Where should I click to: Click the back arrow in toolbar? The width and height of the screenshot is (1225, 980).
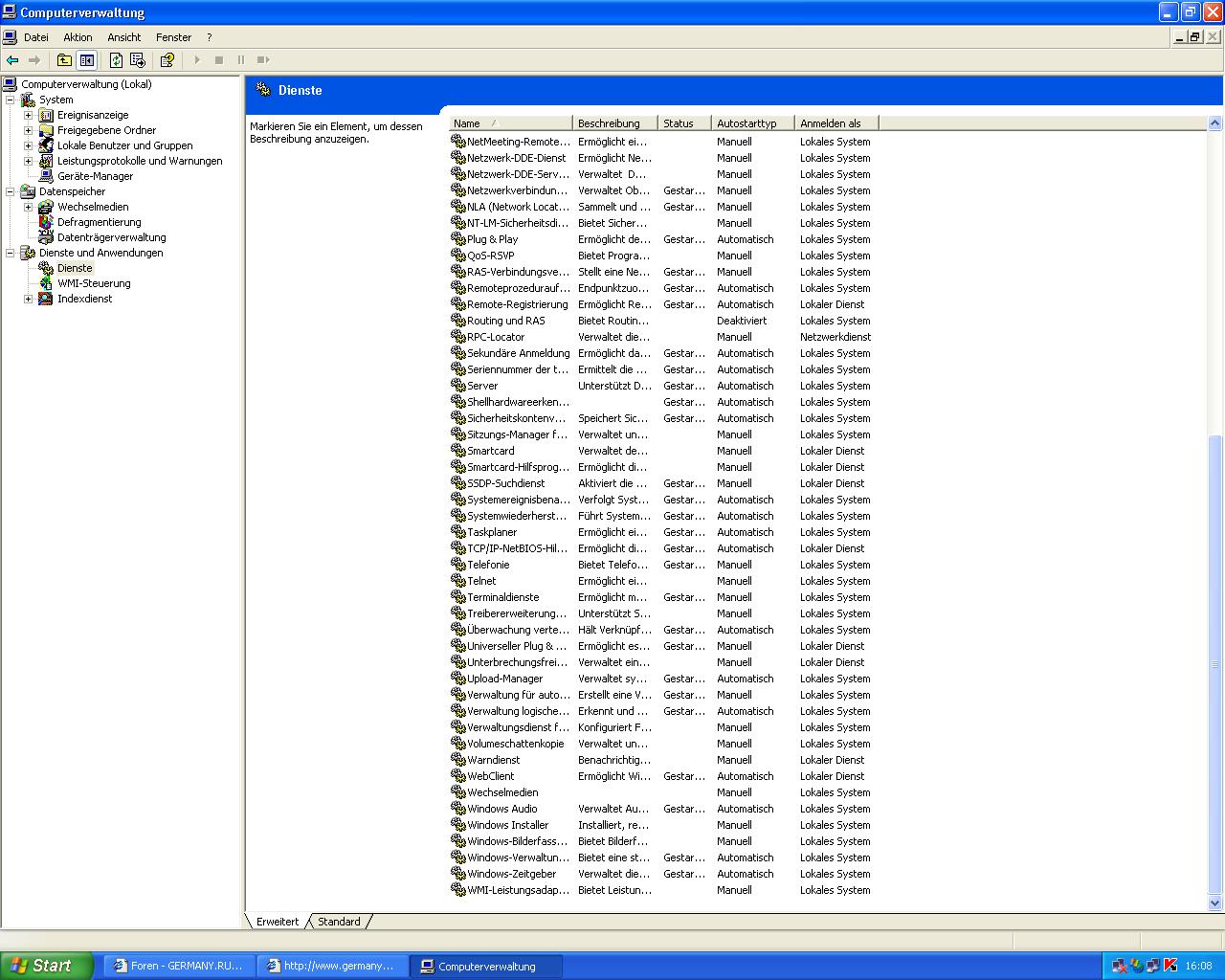tap(12, 60)
